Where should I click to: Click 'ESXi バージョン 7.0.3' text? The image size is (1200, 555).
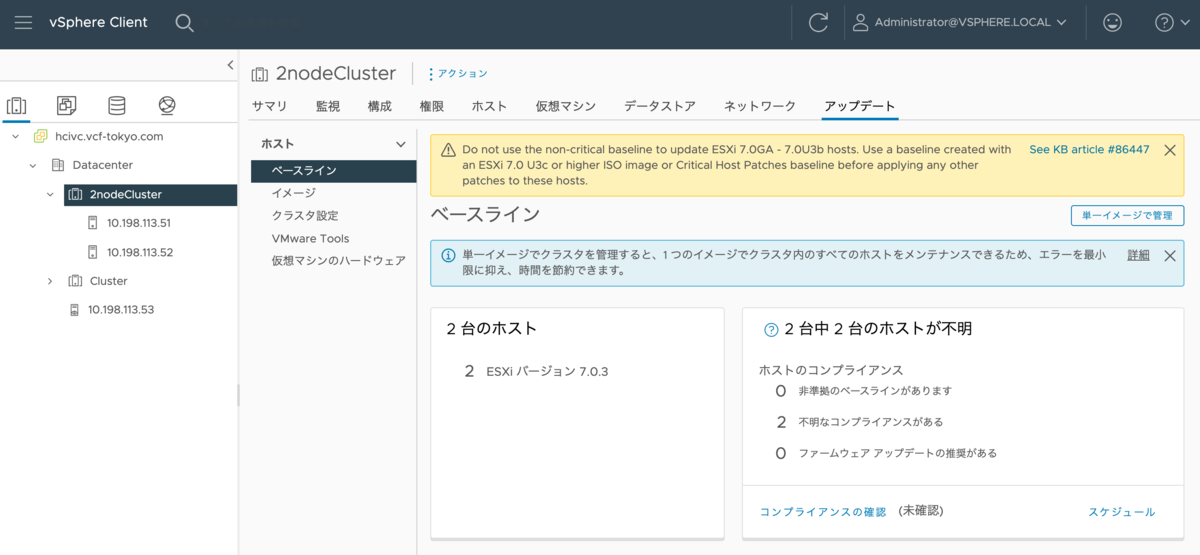point(547,371)
